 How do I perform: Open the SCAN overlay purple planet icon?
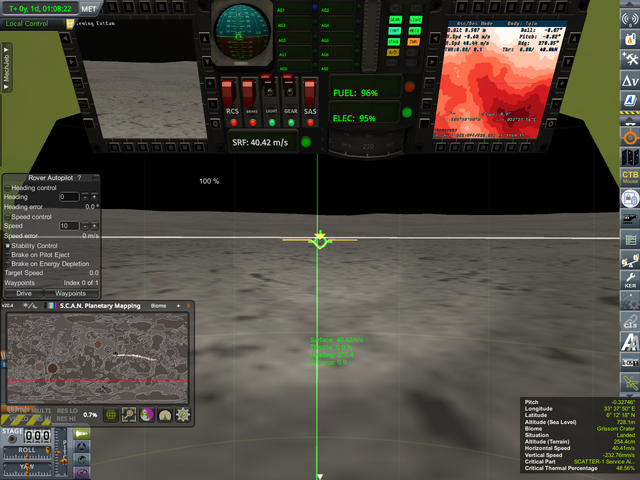click(x=147, y=415)
